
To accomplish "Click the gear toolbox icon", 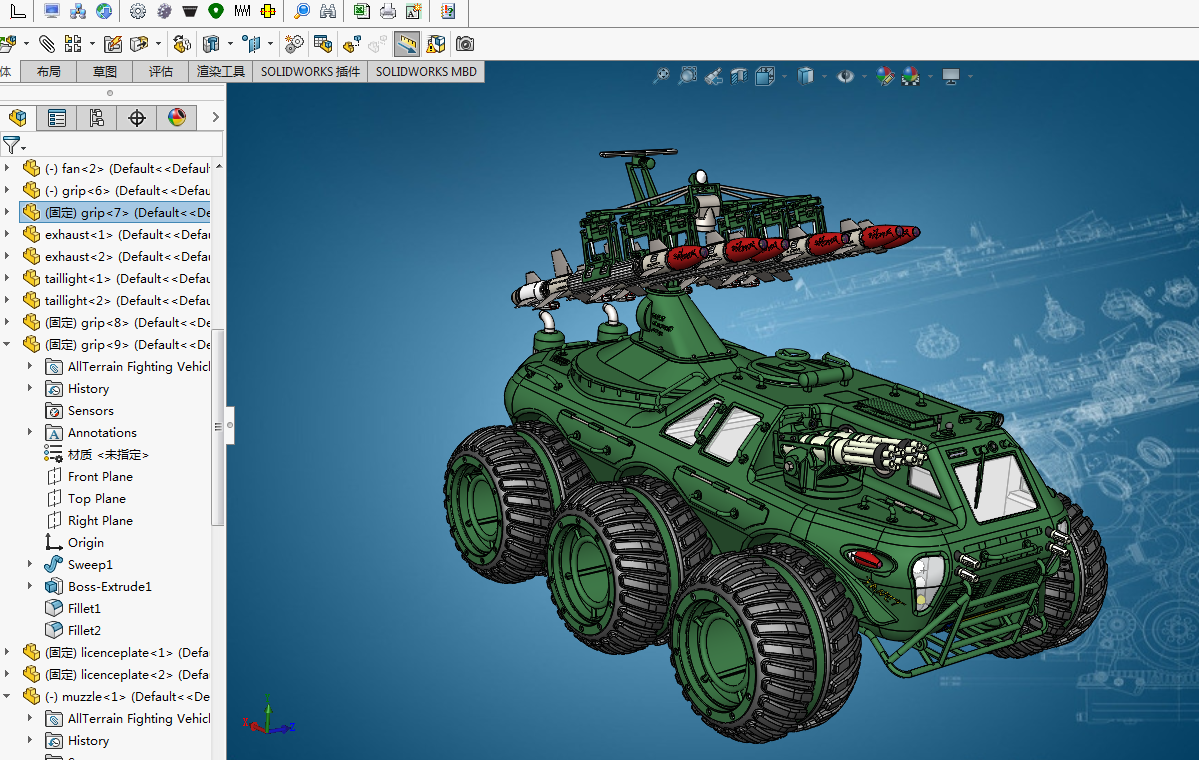I will [138, 11].
